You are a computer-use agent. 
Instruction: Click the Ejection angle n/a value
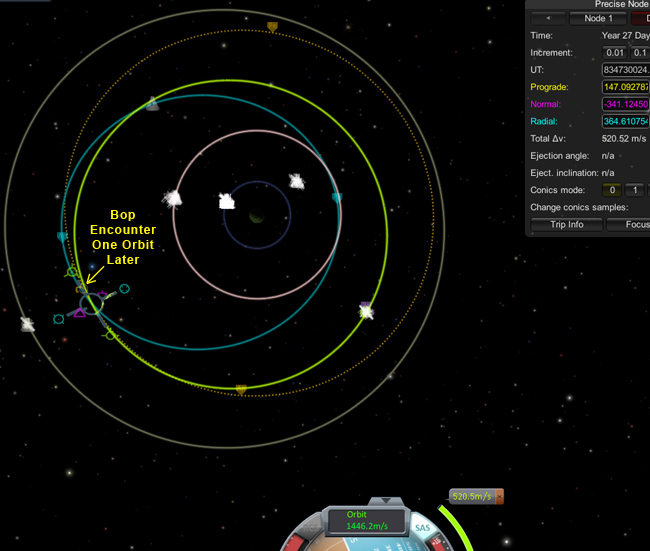pos(608,156)
